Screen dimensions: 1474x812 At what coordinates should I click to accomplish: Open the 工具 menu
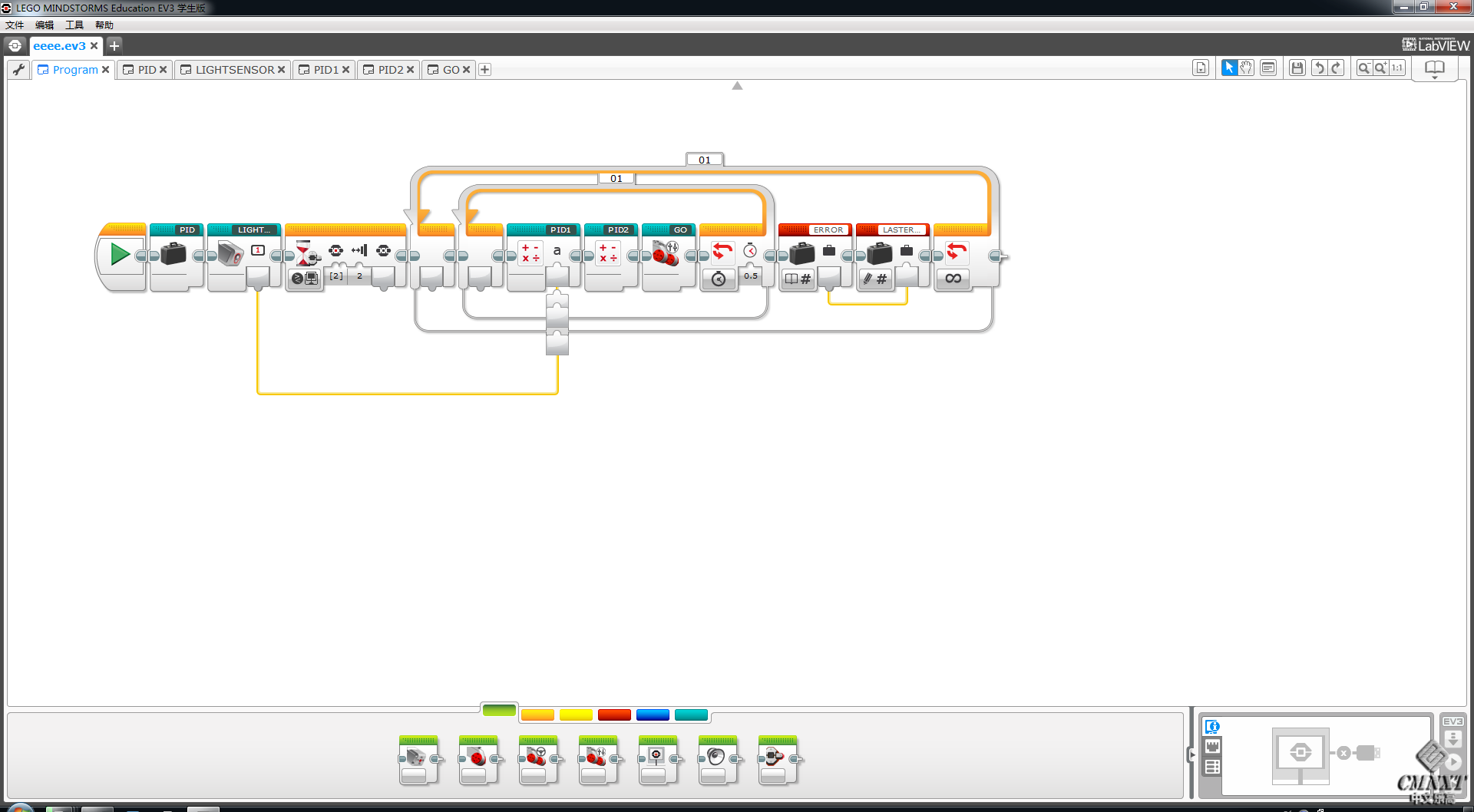tap(74, 25)
